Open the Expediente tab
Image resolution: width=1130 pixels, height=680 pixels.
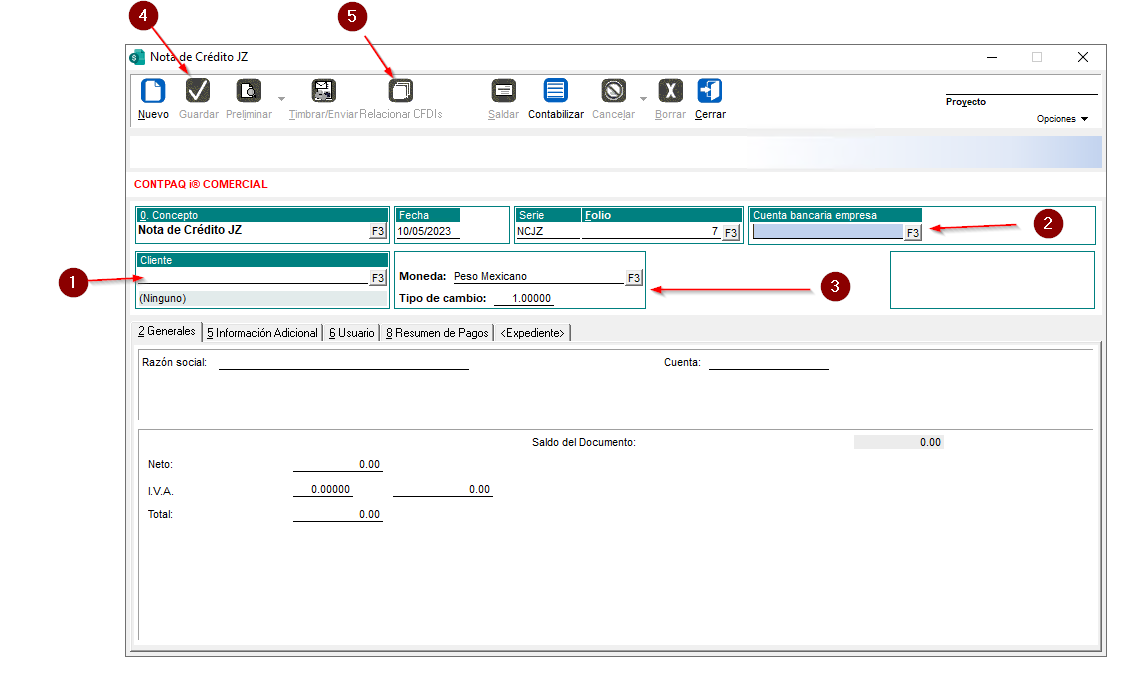533,333
